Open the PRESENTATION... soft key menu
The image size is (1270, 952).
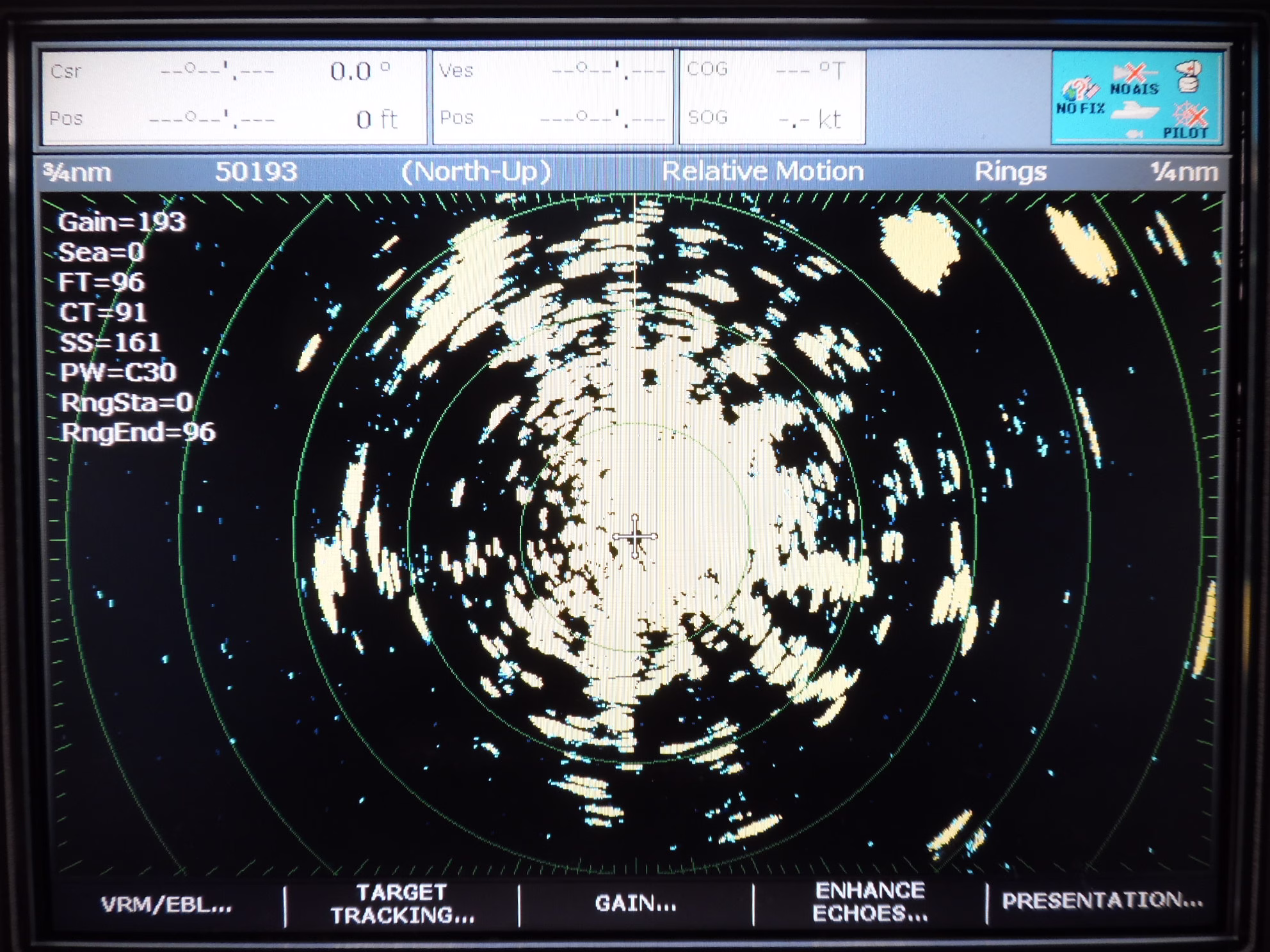click(1102, 900)
